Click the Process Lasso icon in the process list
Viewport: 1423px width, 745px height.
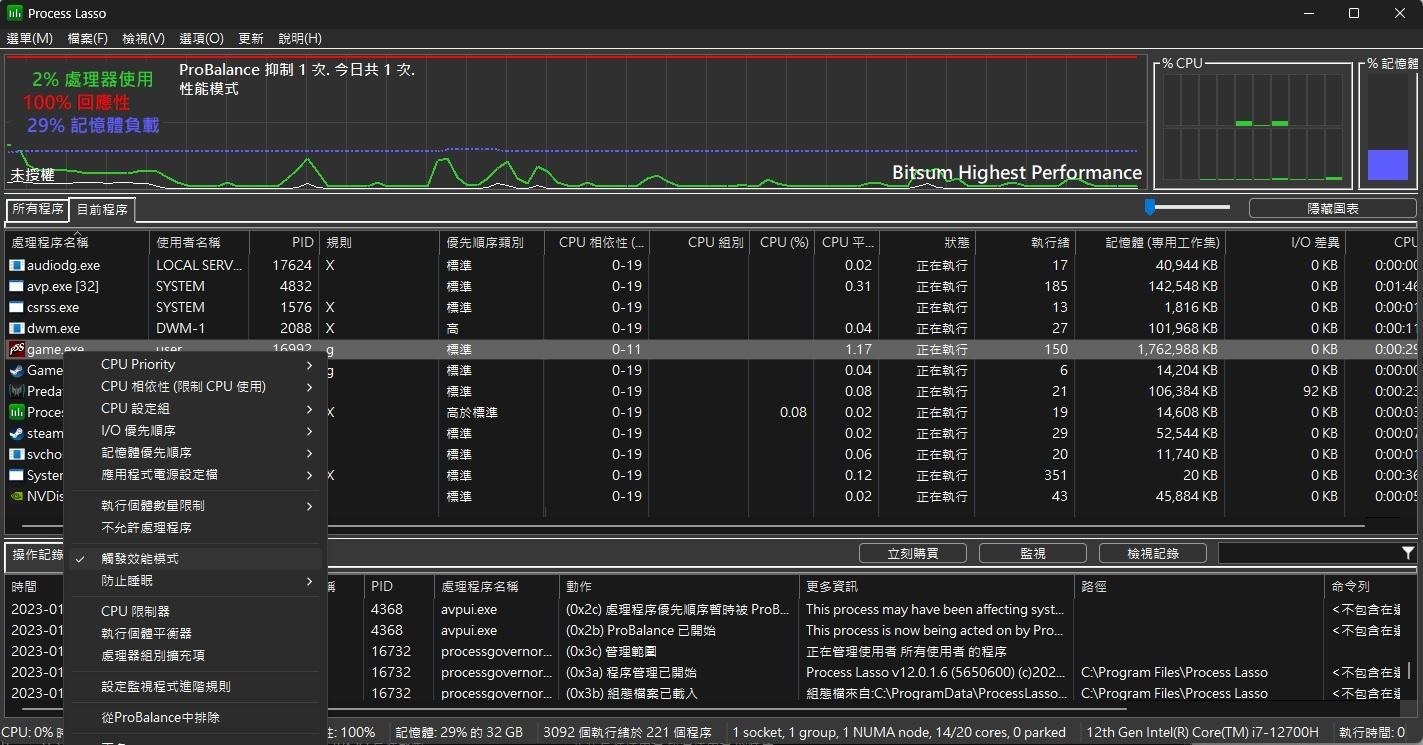pos(16,412)
